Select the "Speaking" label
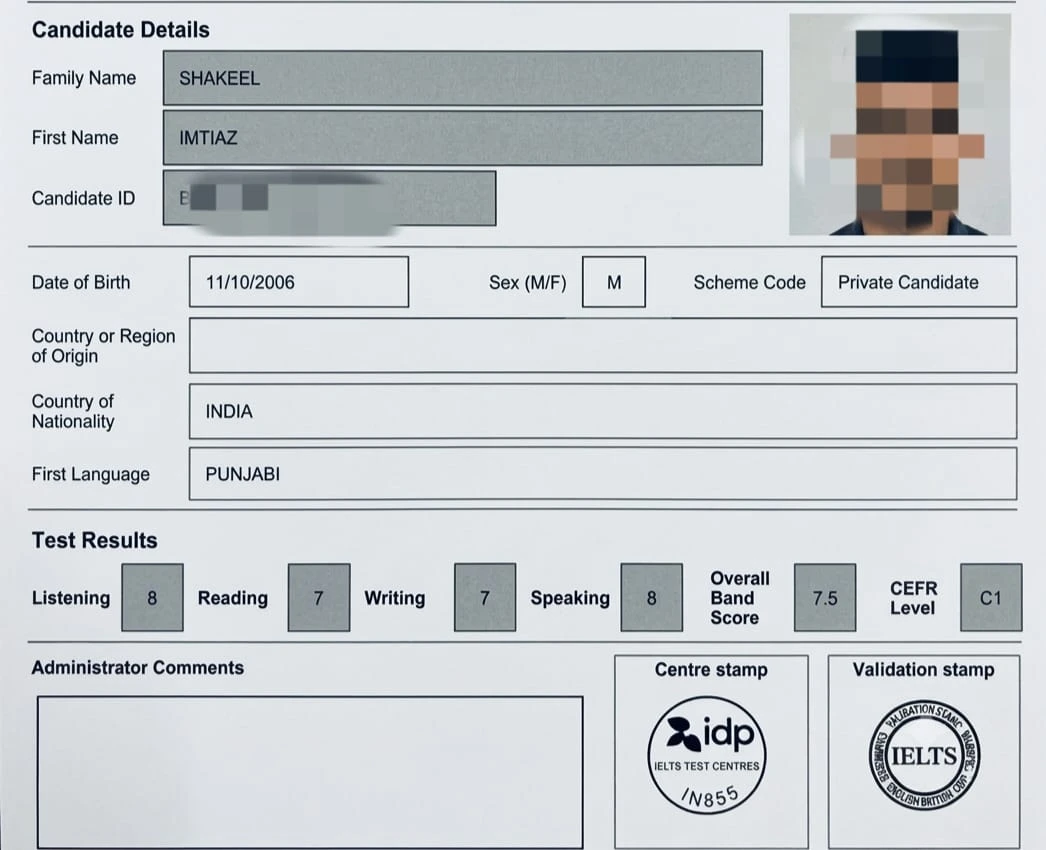This screenshot has height=850, width=1046. (x=570, y=598)
